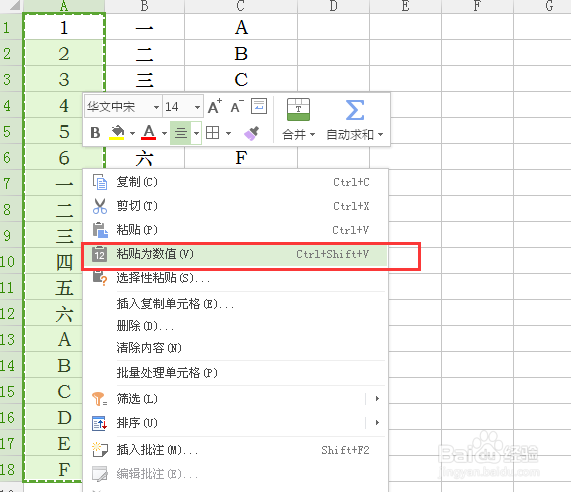Select row 17 header
Image resolution: width=571 pixels, height=492 pixels.
click(x=11, y=444)
